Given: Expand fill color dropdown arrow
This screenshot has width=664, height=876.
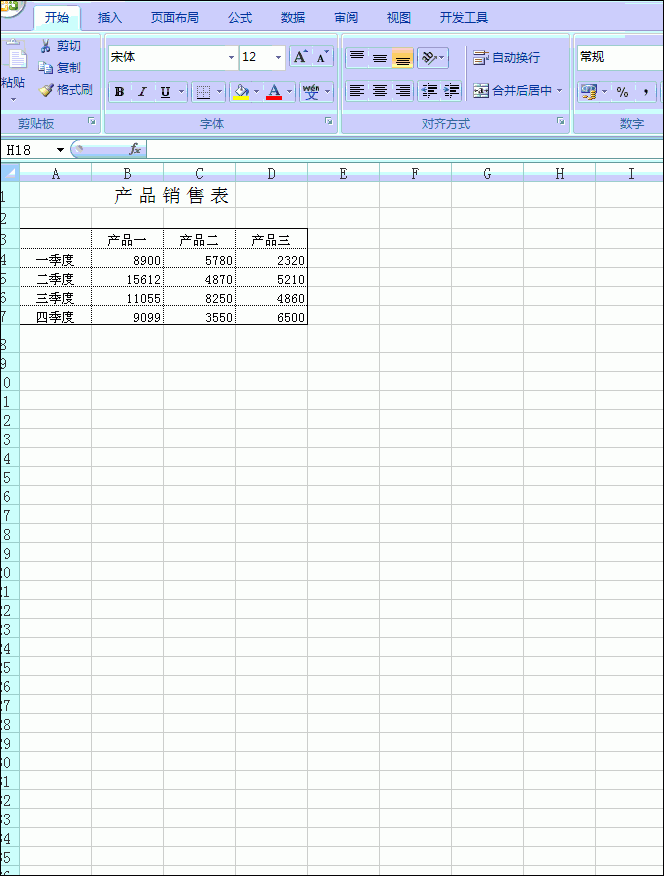Looking at the screenshot, I should [256, 92].
